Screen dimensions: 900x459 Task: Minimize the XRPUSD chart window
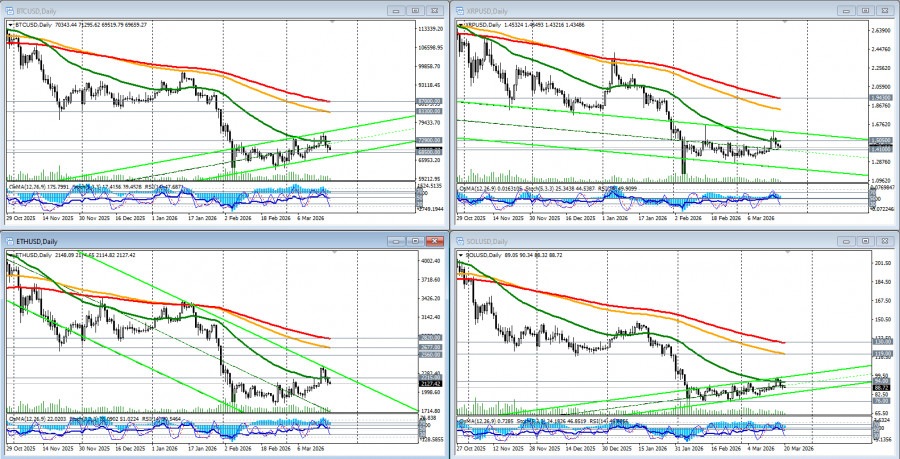pos(846,10)
